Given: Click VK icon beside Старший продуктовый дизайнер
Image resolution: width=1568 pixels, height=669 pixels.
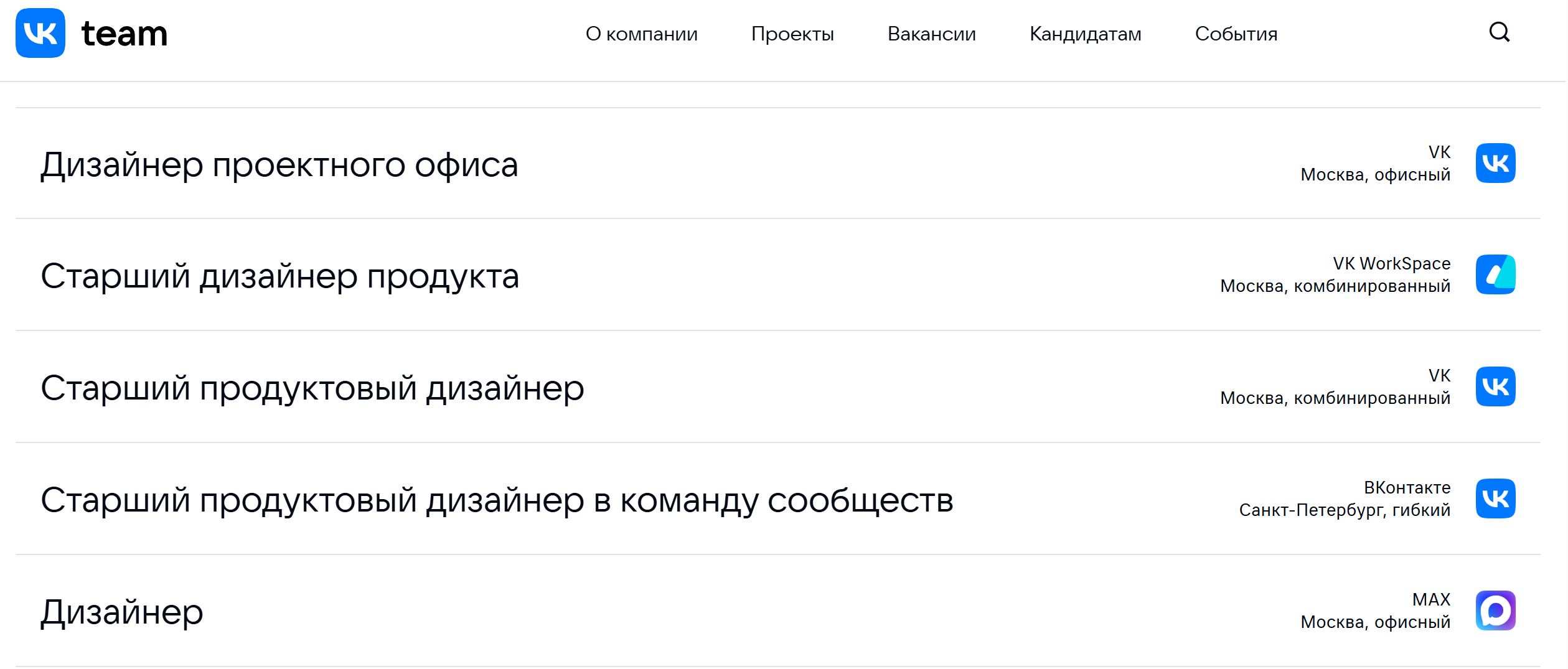Looking at the screenshot, I should [x=1495, y=386].
